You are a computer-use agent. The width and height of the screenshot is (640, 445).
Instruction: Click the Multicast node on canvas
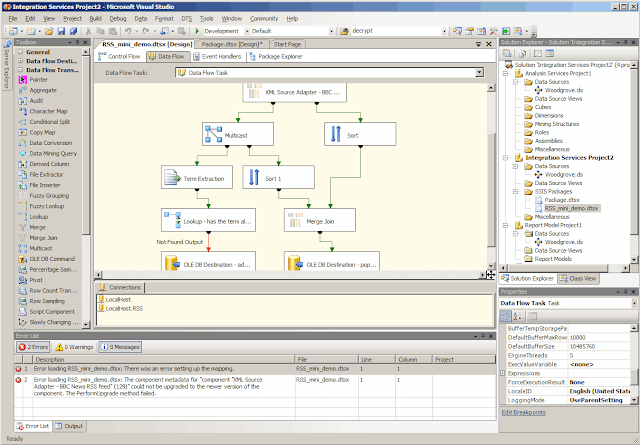[238, 134]
